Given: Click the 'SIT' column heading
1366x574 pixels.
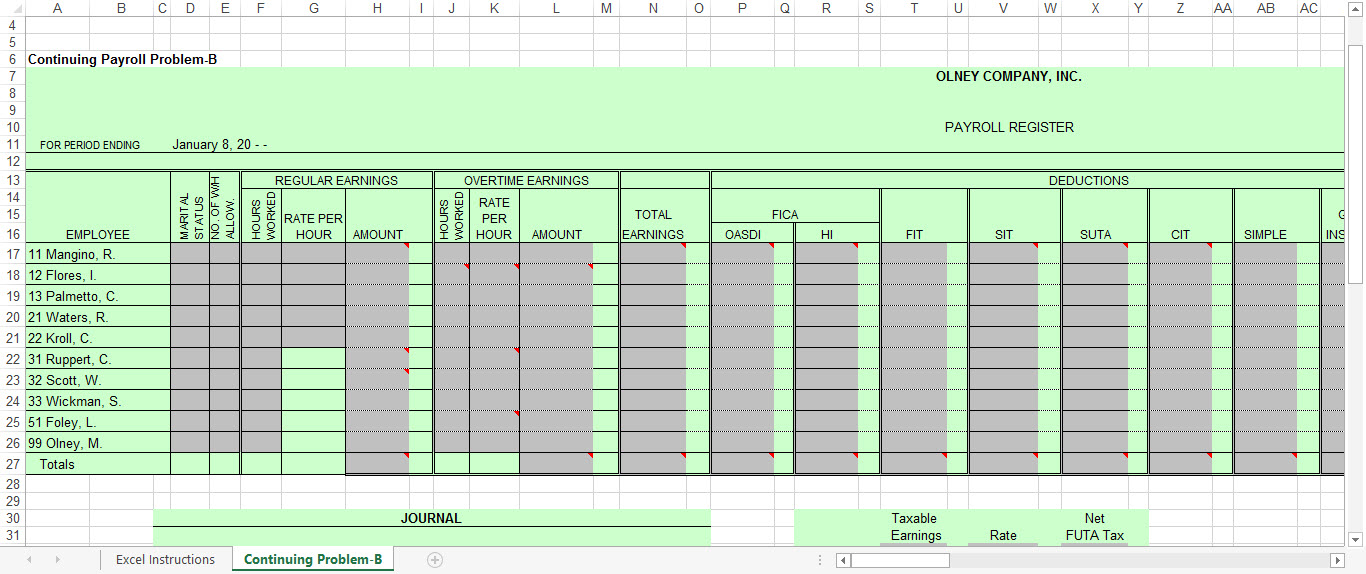Looking at the screenshot, I should (1004, 235).
